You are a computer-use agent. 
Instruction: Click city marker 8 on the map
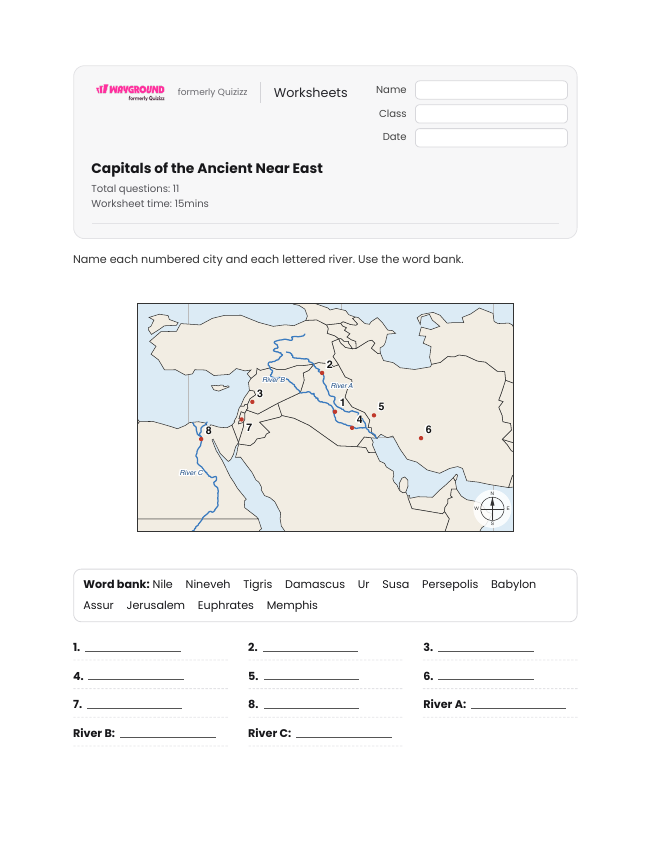click(x=201, y=439)
